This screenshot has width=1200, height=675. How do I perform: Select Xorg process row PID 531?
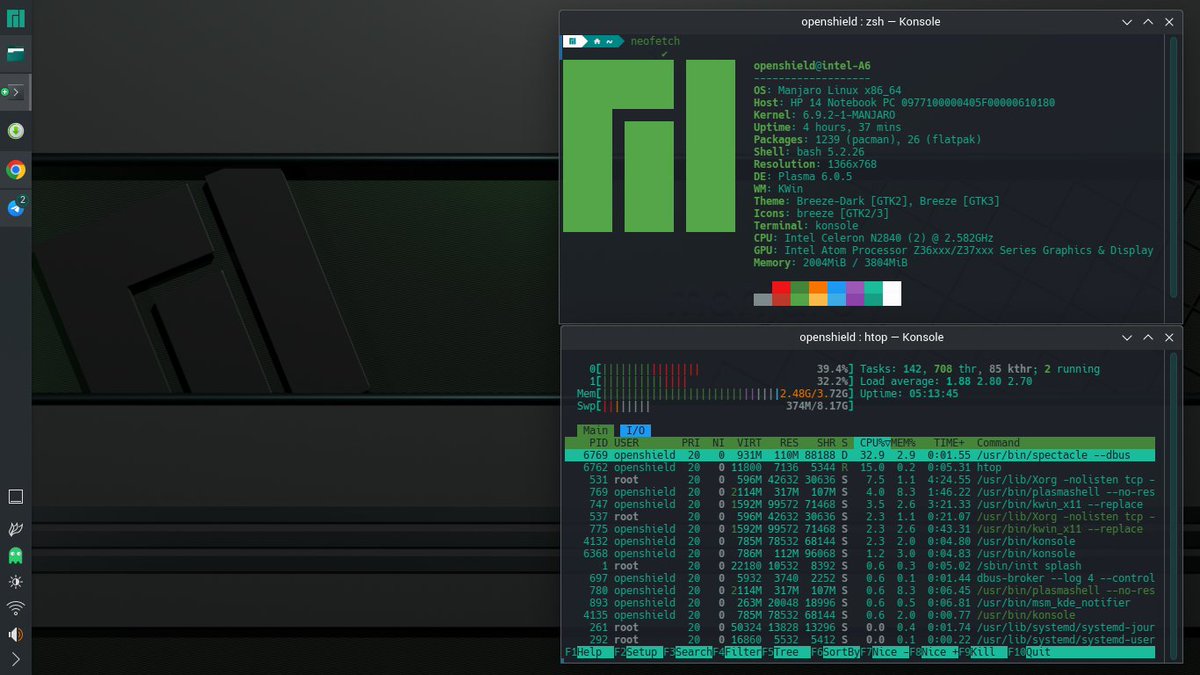[x=860, y=479]
